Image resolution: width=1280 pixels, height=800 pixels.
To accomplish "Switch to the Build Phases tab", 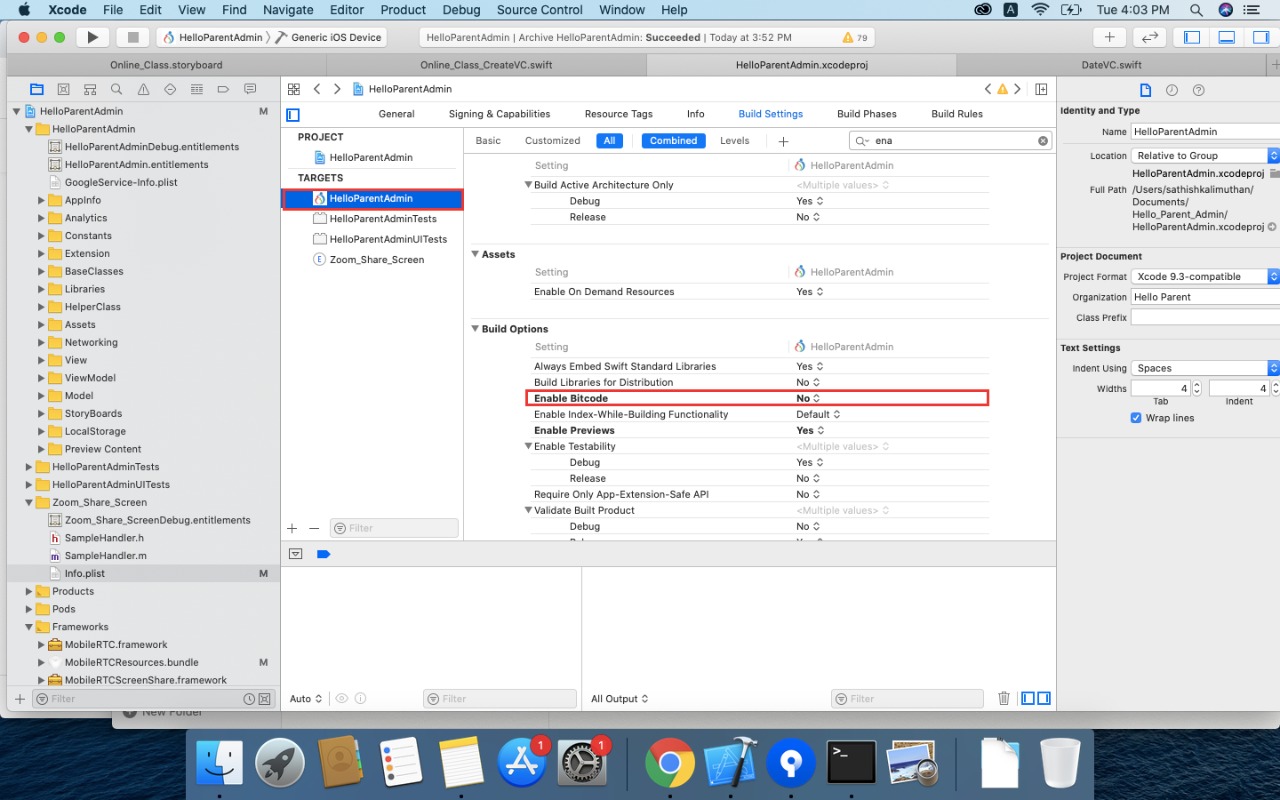I will tap(867, 114).
